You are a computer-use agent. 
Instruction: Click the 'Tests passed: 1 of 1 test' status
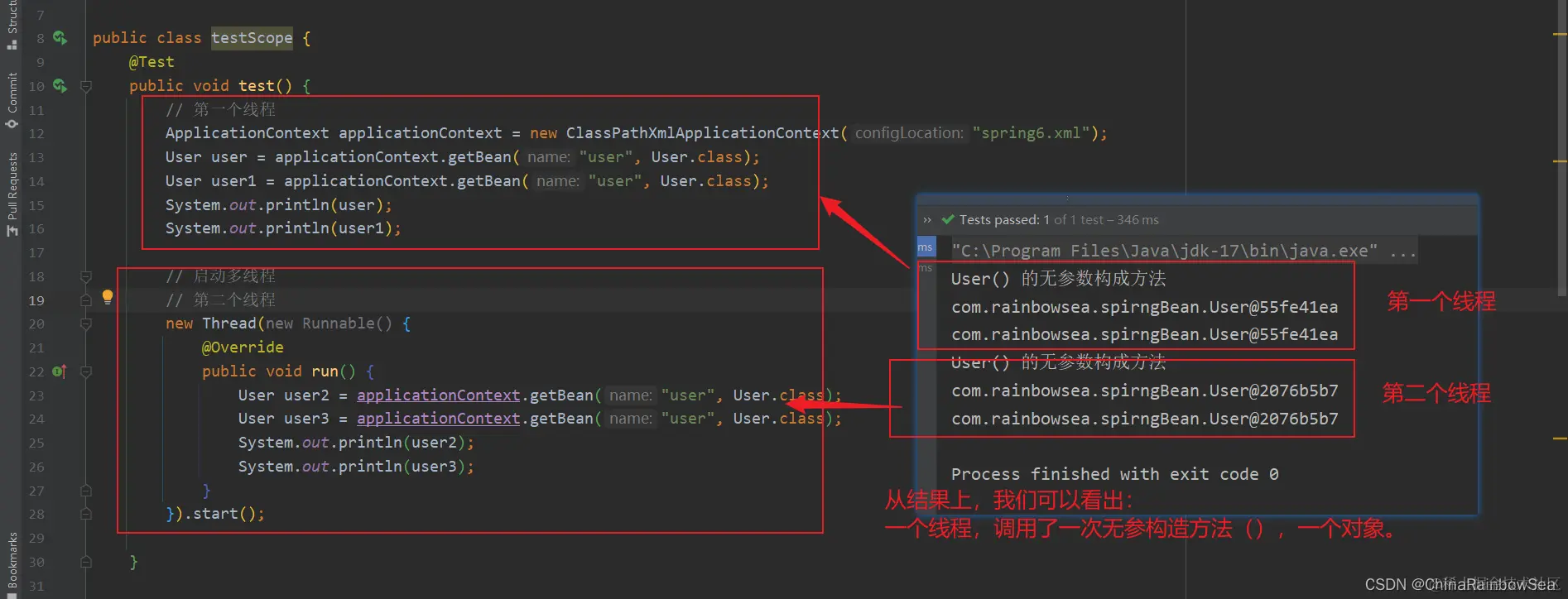[x=1031, y=220]
